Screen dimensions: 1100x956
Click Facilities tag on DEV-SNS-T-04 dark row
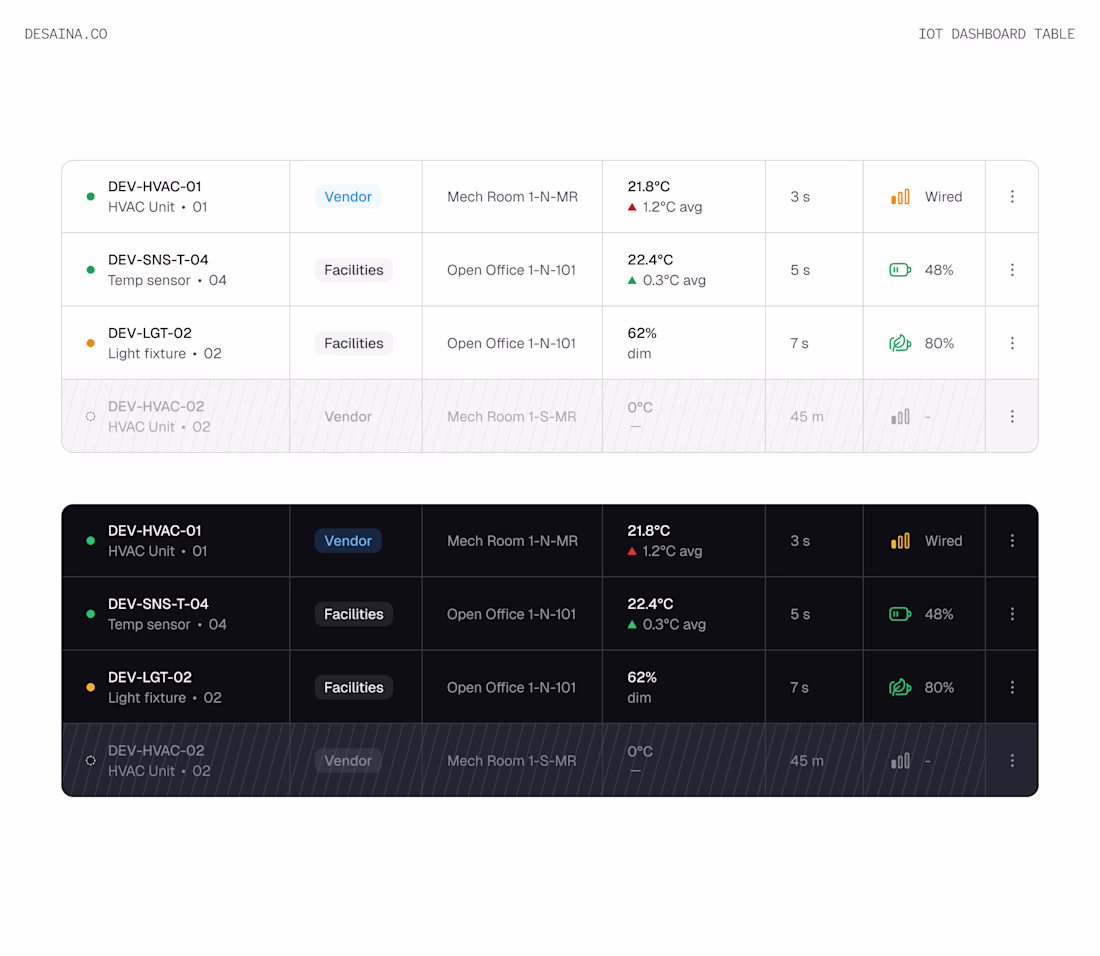point(354,614)
